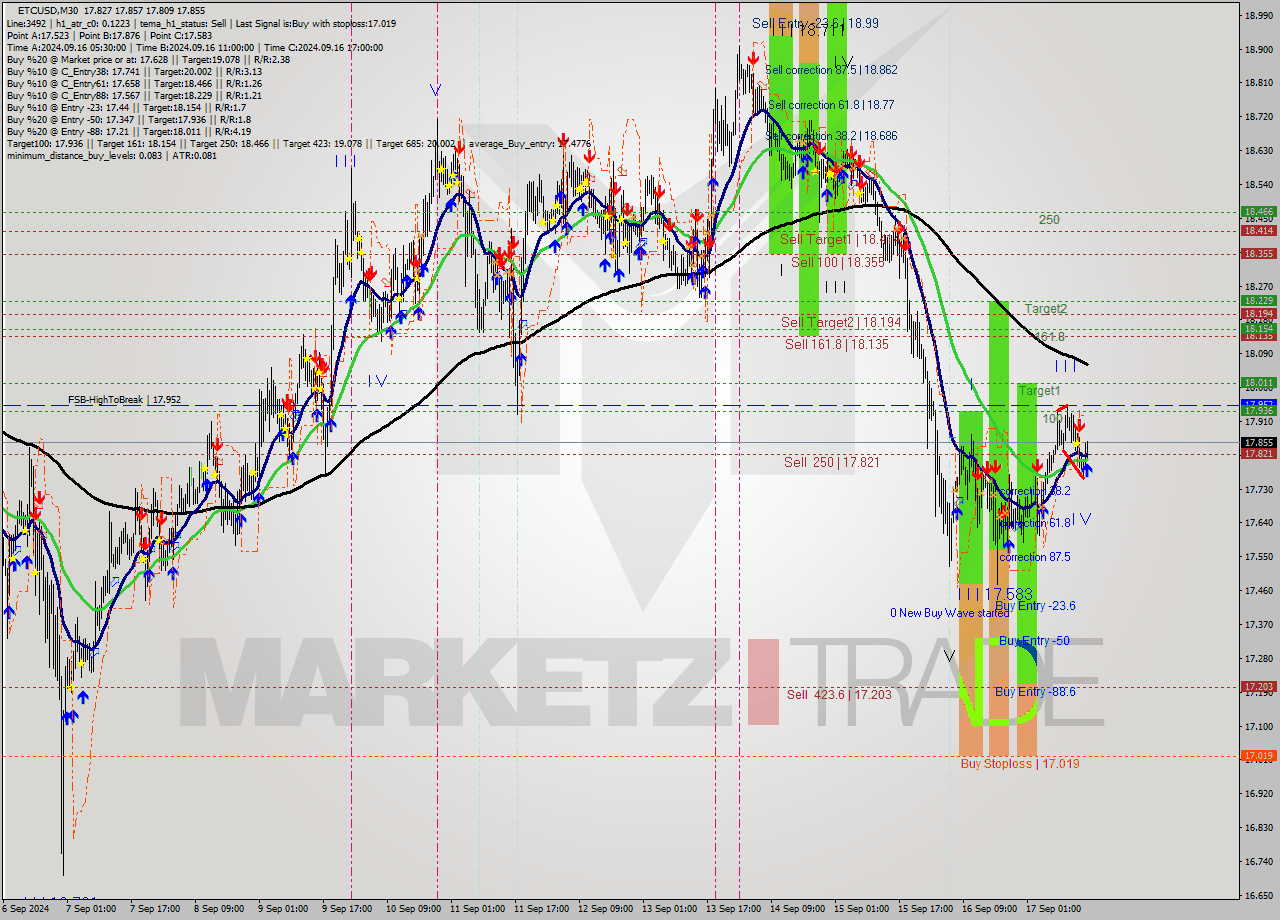
Task: Click the red 17.203 price tag
Action: tap(1258, 687)
